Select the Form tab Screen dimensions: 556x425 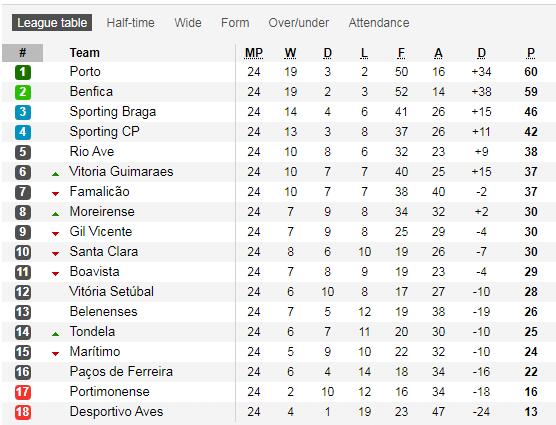(x=235, y=23)
